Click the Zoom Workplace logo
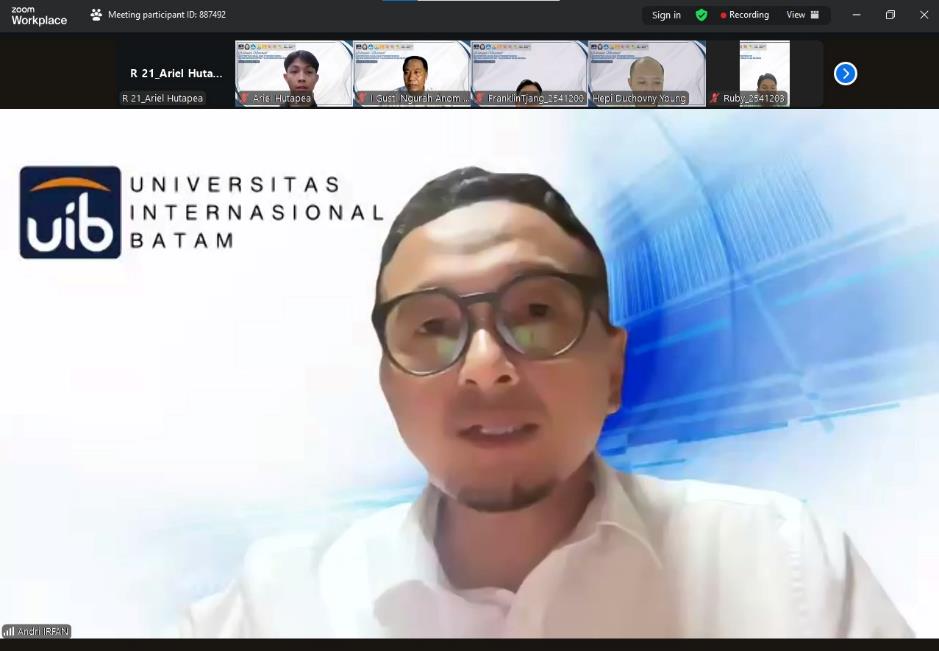 click(x=39, y=15)
